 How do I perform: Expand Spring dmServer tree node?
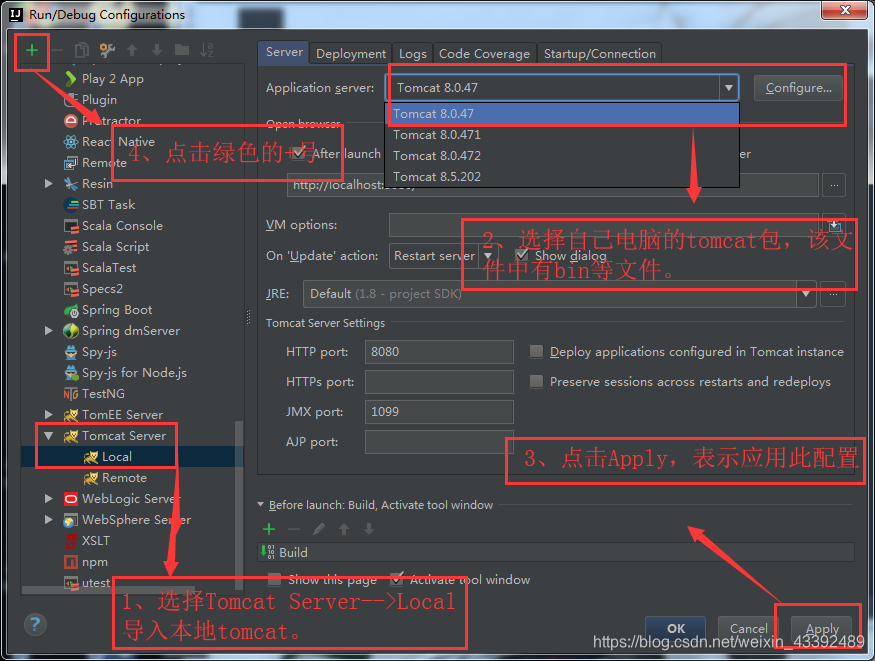49,331
